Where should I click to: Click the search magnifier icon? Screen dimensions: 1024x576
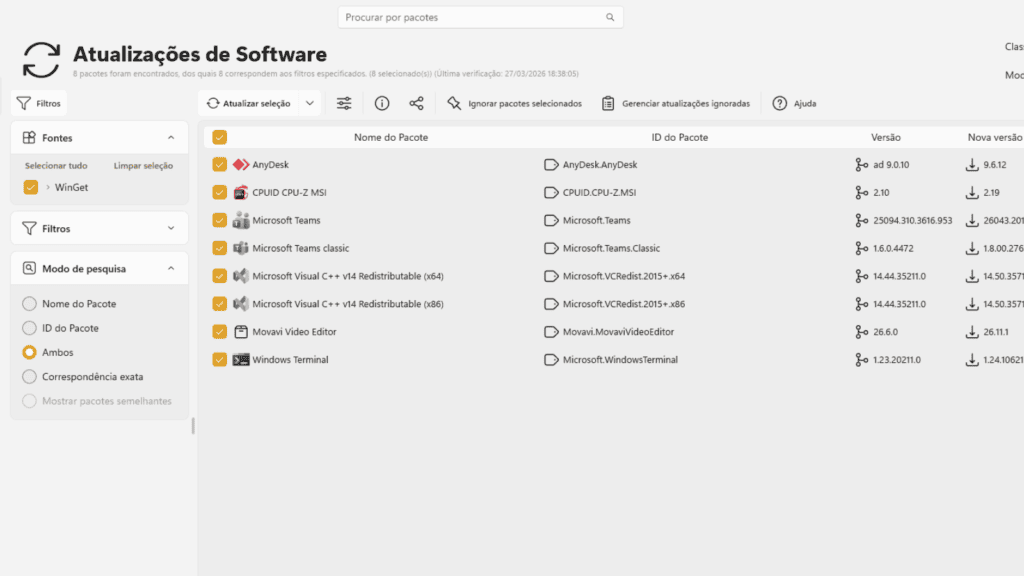pyautogui.click(x=610, y=18)
